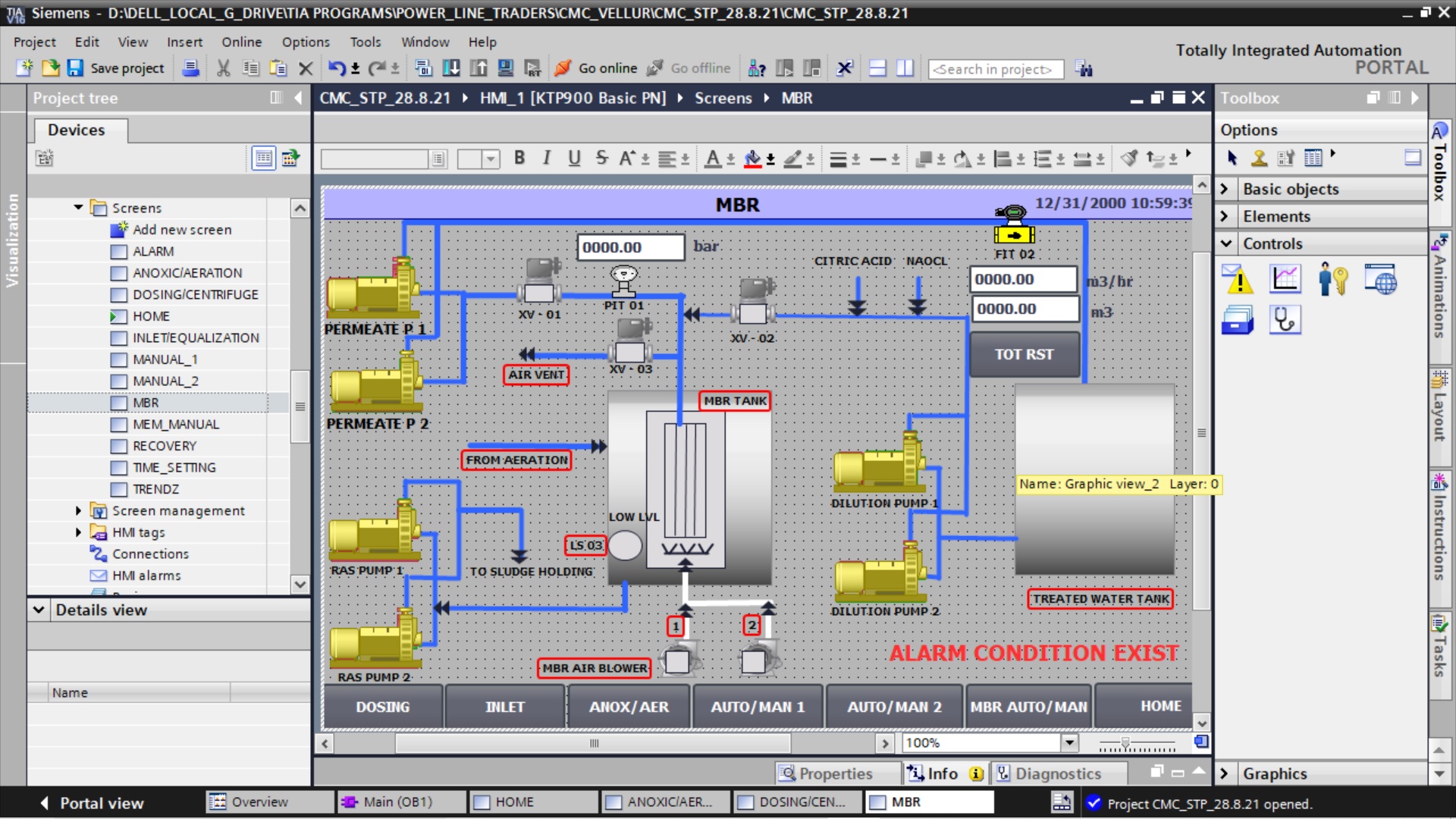Toggle Italic text formatting
Screen dimensions: 1456x819
pos(546,158)
